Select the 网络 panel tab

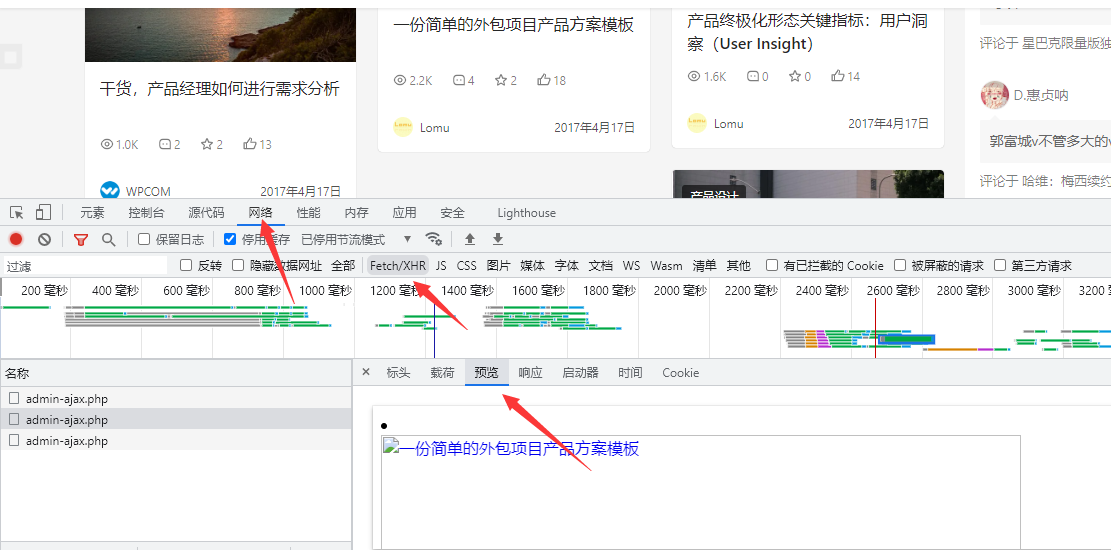coord(260,213)
